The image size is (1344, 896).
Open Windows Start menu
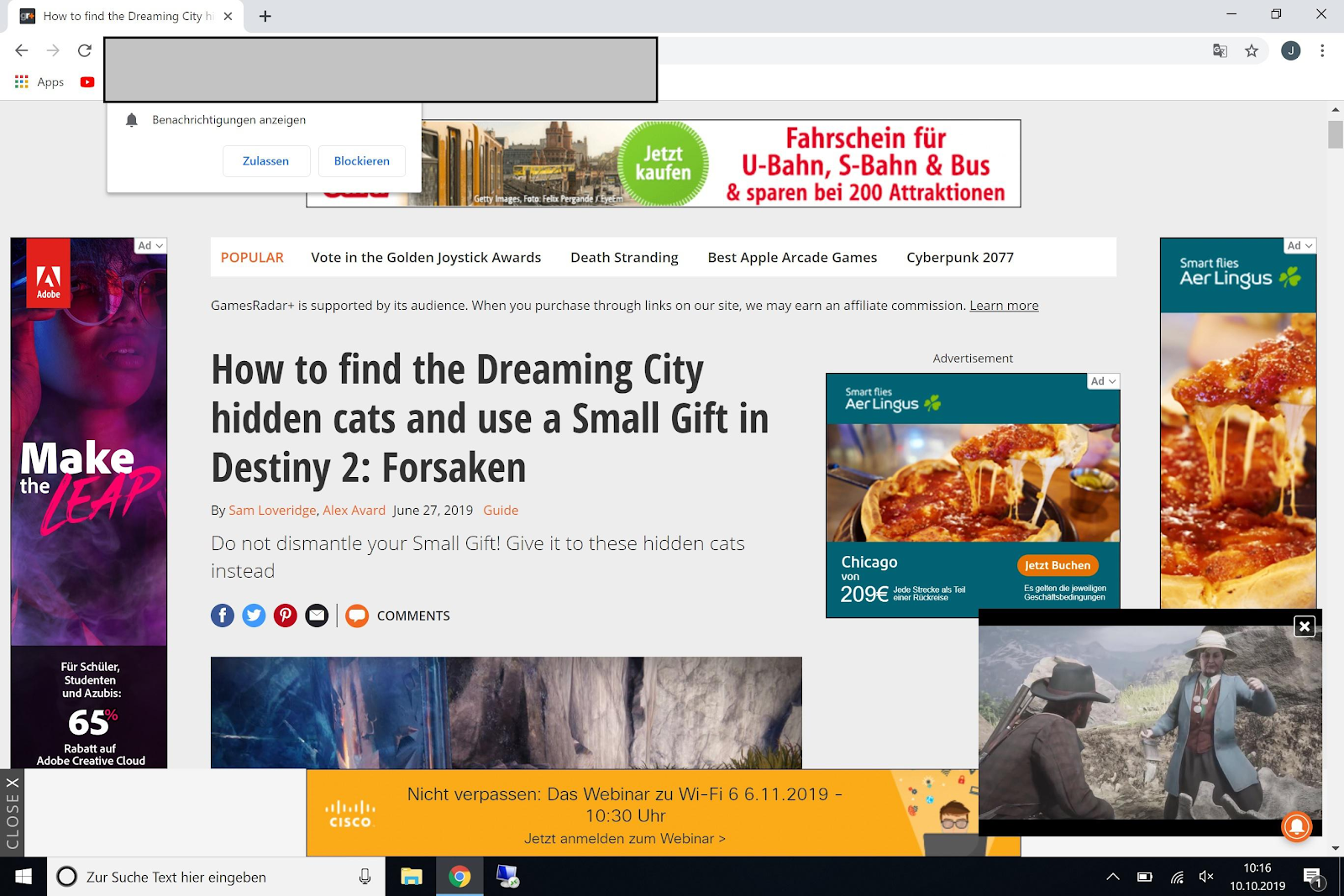click(x=24, y=877)
